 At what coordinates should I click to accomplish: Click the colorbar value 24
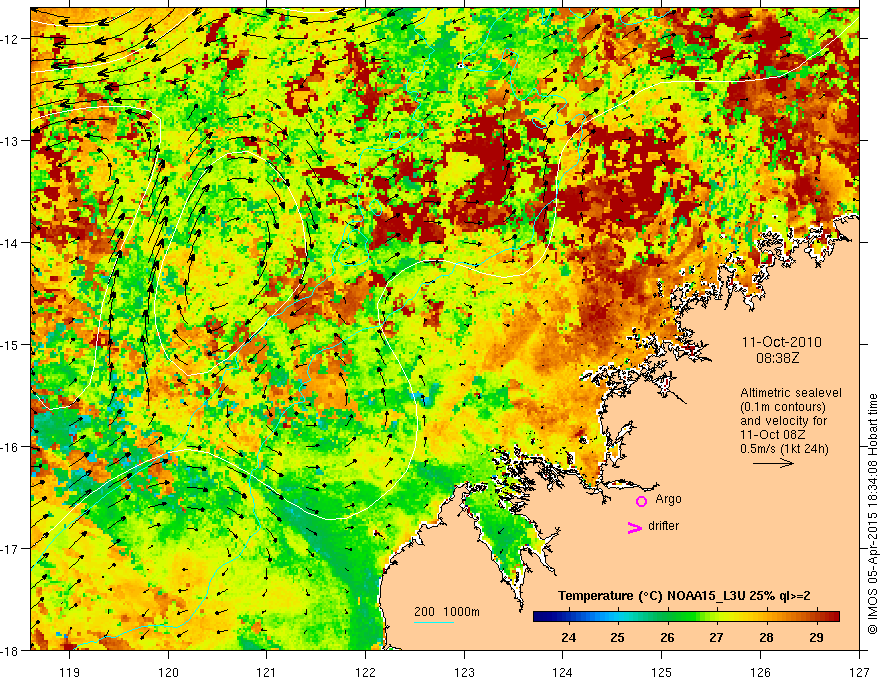(x=569, y=637)
